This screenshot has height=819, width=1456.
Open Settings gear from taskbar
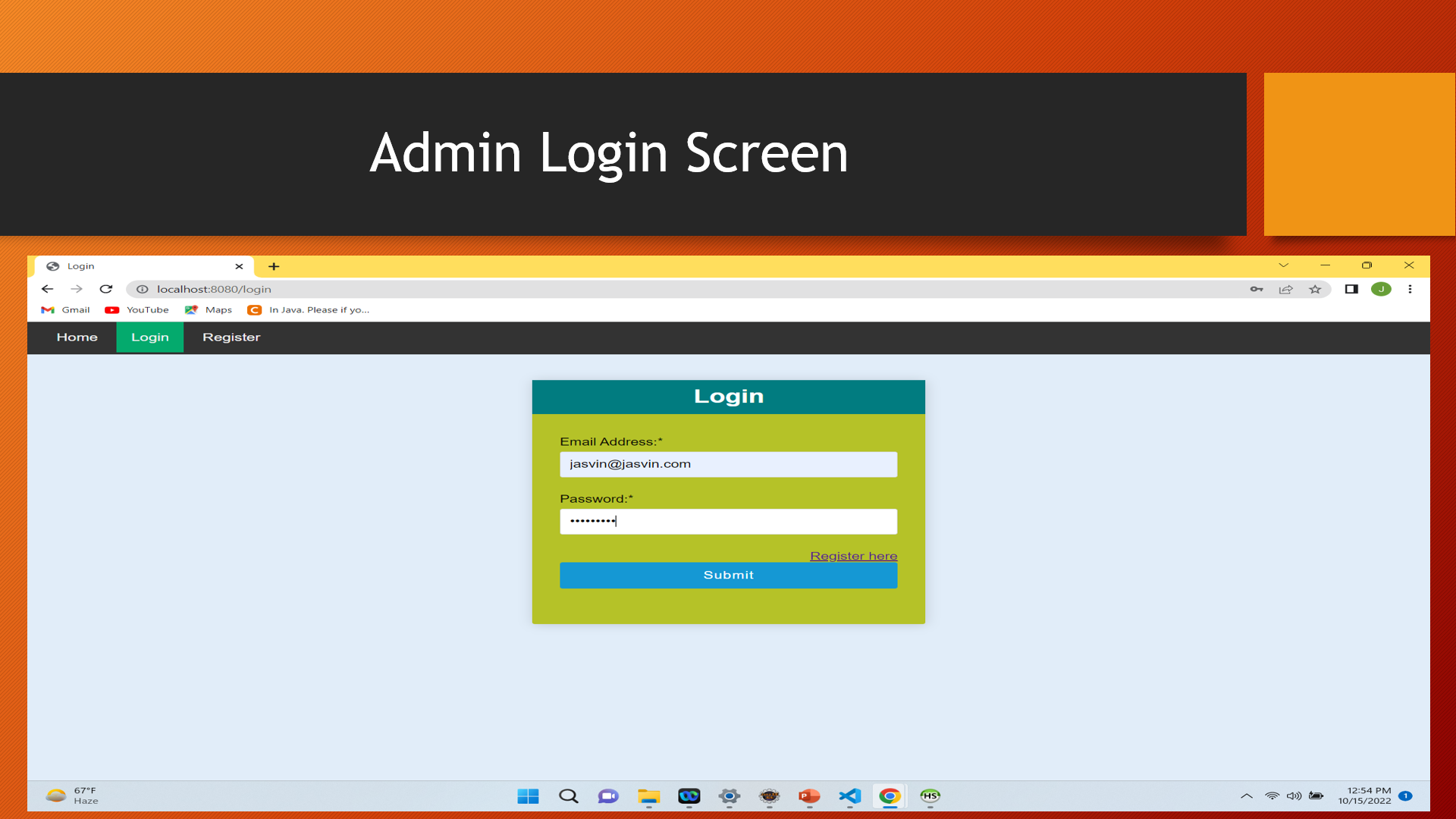tap(729, 795)
